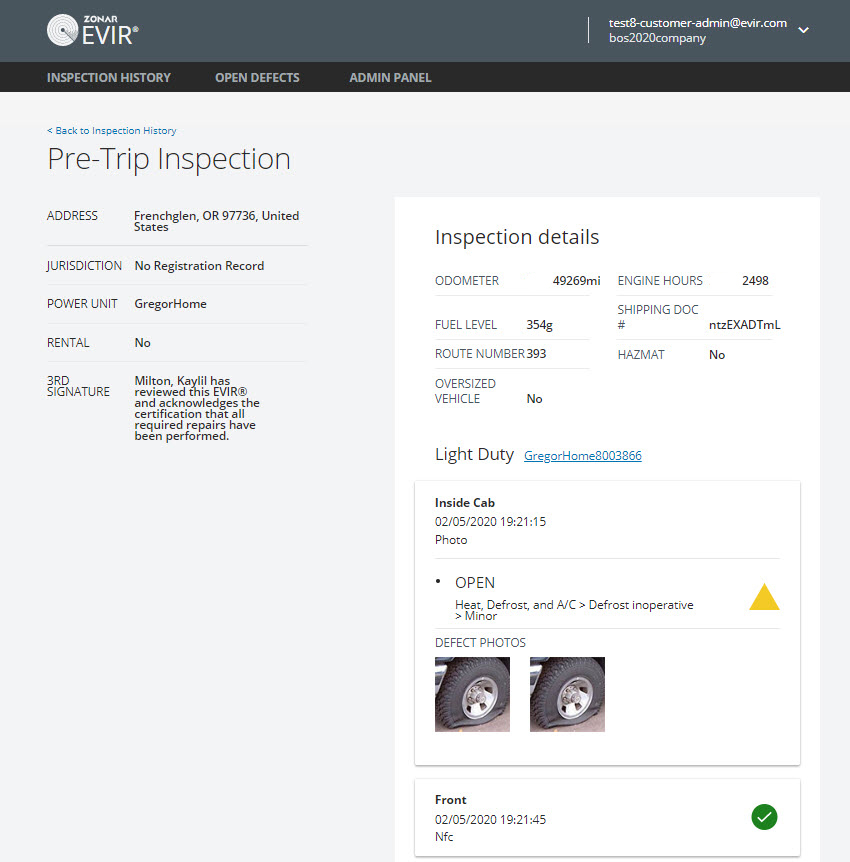Click the odometer value 49269mi

pos(576,281)
